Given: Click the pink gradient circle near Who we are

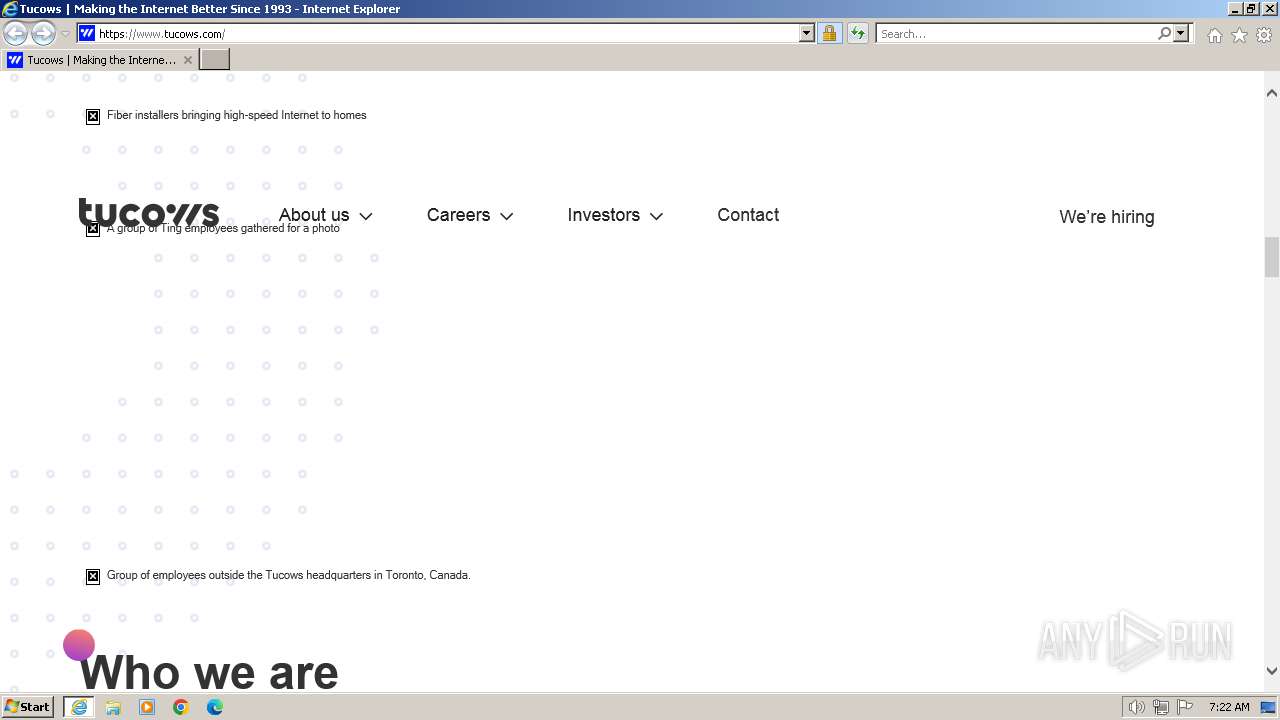Looking at the screenshot, I should click(x=79, y=645).
